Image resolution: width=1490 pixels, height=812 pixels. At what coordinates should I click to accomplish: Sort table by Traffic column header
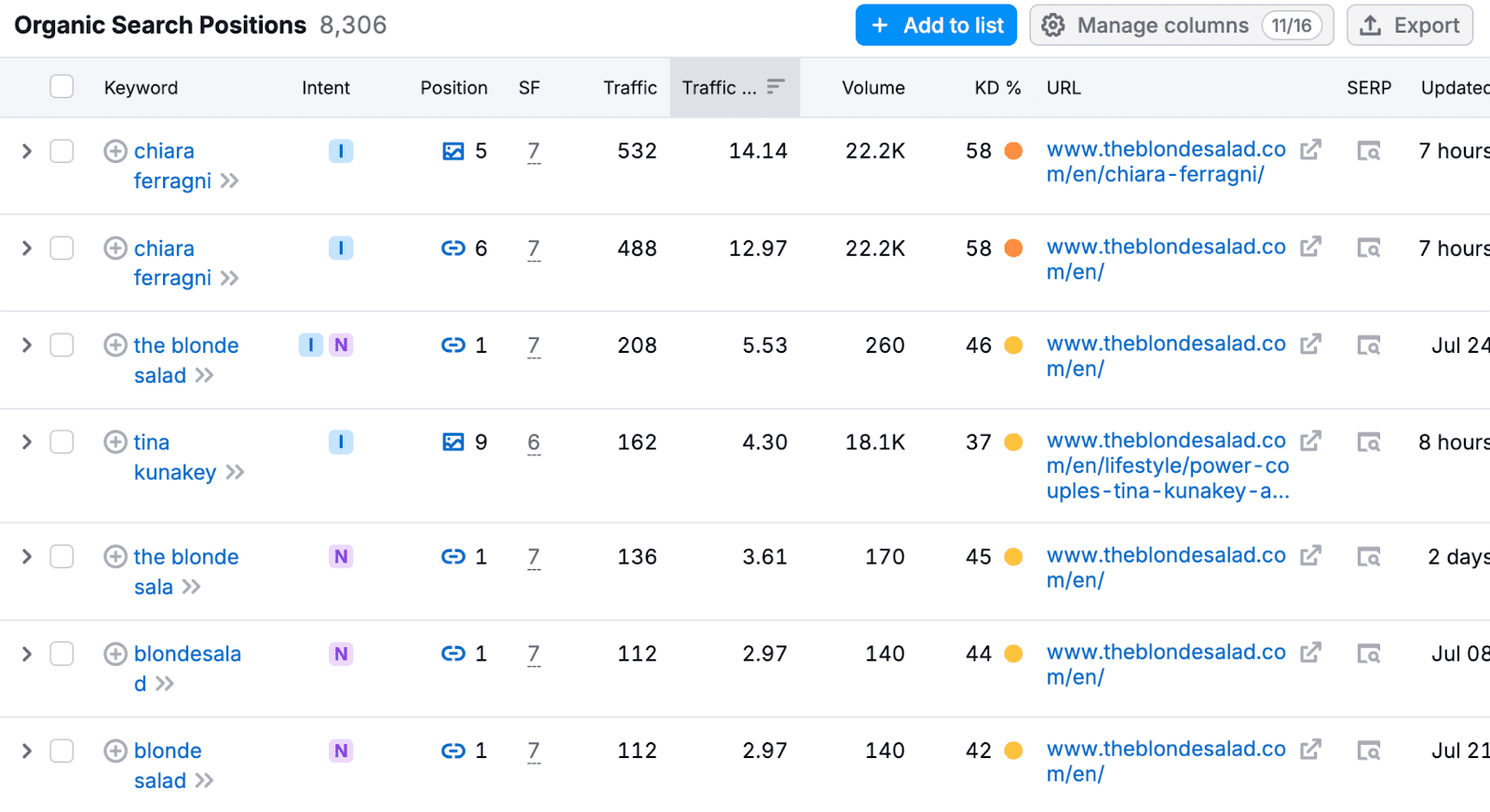630,88
